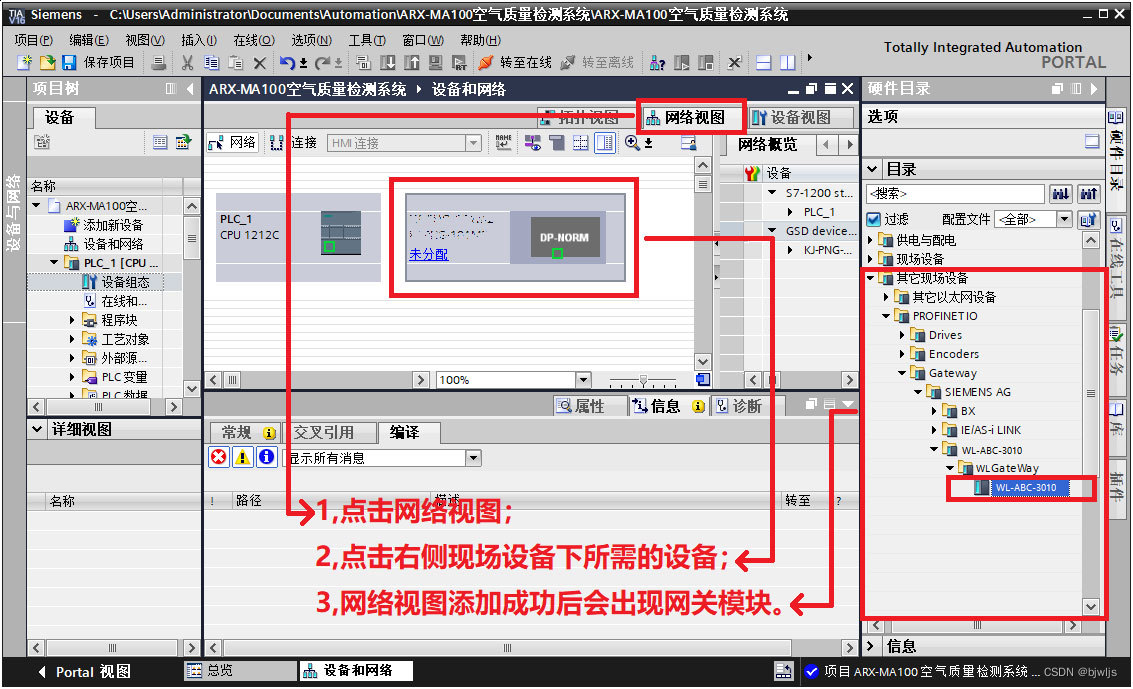Open the 工具(T) menu
The height and width of the screenshot is (689, 1133).
tap(367, 40)
